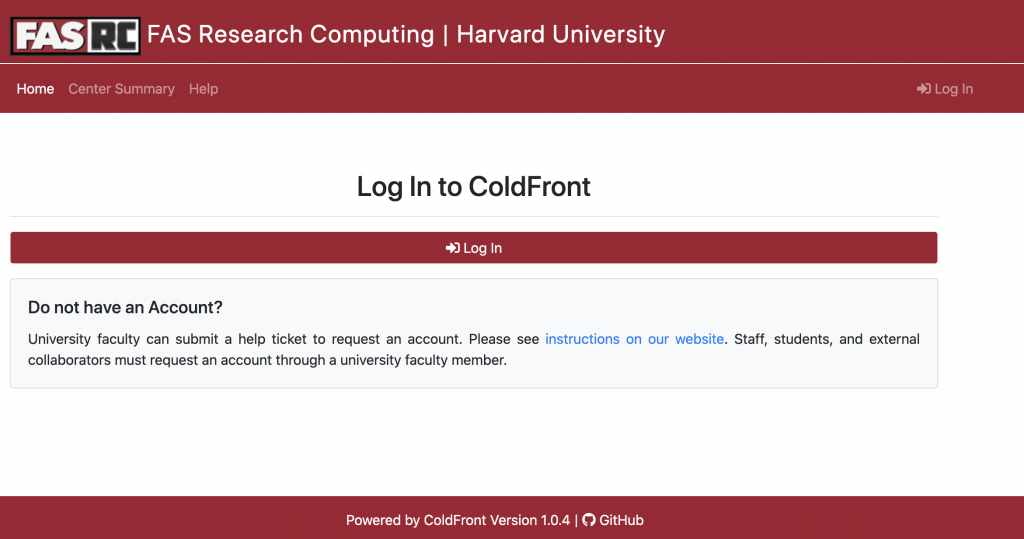Follow the instructions on our website link

coord(634,339)
